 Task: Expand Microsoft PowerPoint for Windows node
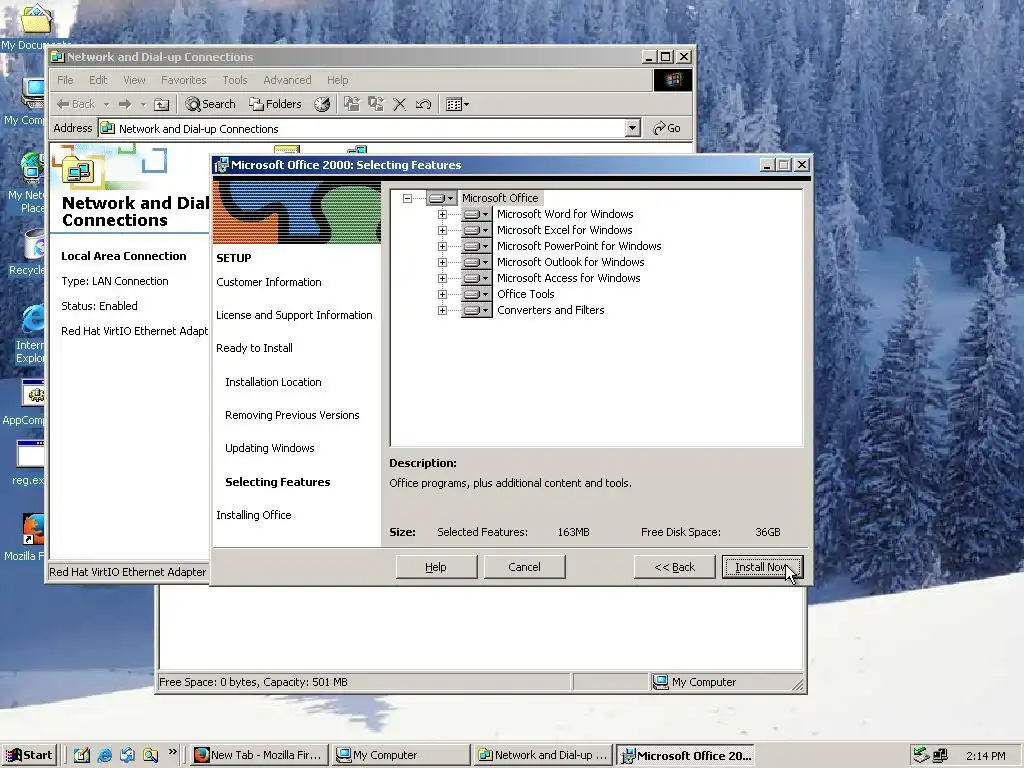[442, 246]
